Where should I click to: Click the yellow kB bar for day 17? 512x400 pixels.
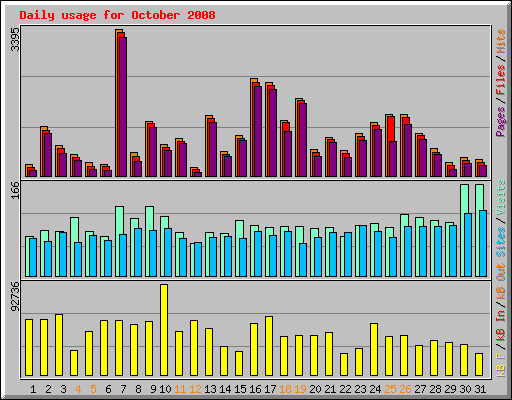click(269, 346)
